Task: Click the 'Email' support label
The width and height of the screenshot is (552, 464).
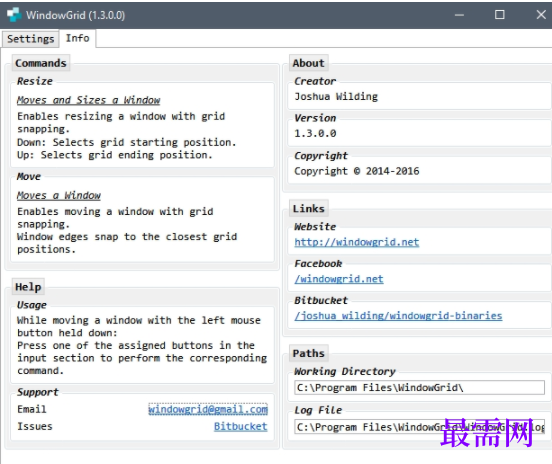Action: (x=32, y=409)
